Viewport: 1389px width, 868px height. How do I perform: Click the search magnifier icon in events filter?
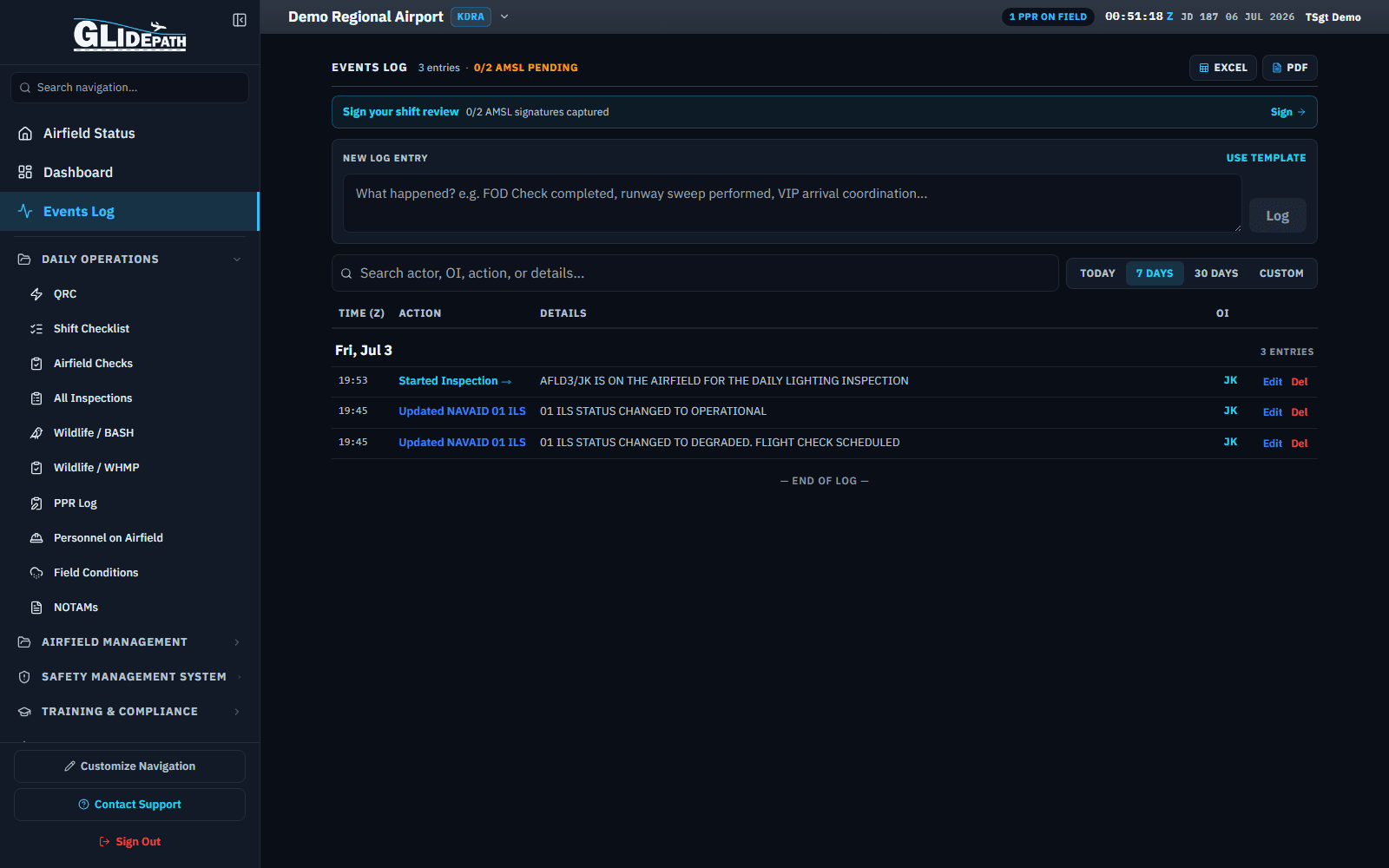pyautogui.click(x=346, y=273)
